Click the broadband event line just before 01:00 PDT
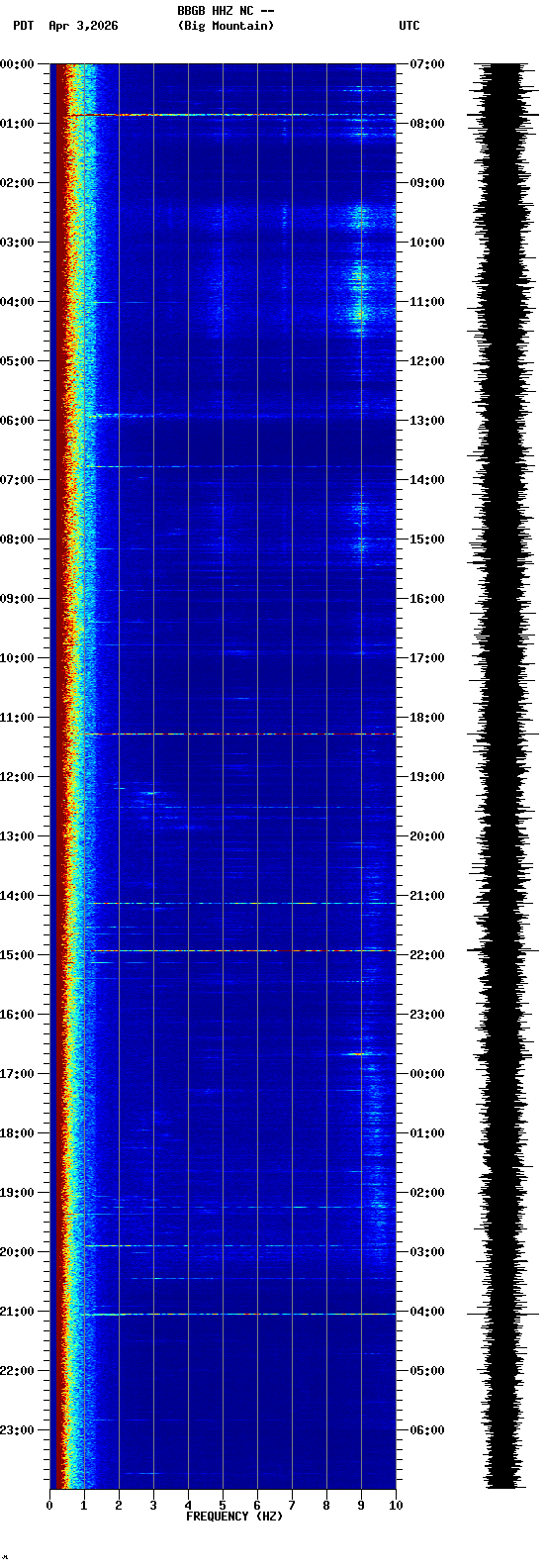 point(232,115)
